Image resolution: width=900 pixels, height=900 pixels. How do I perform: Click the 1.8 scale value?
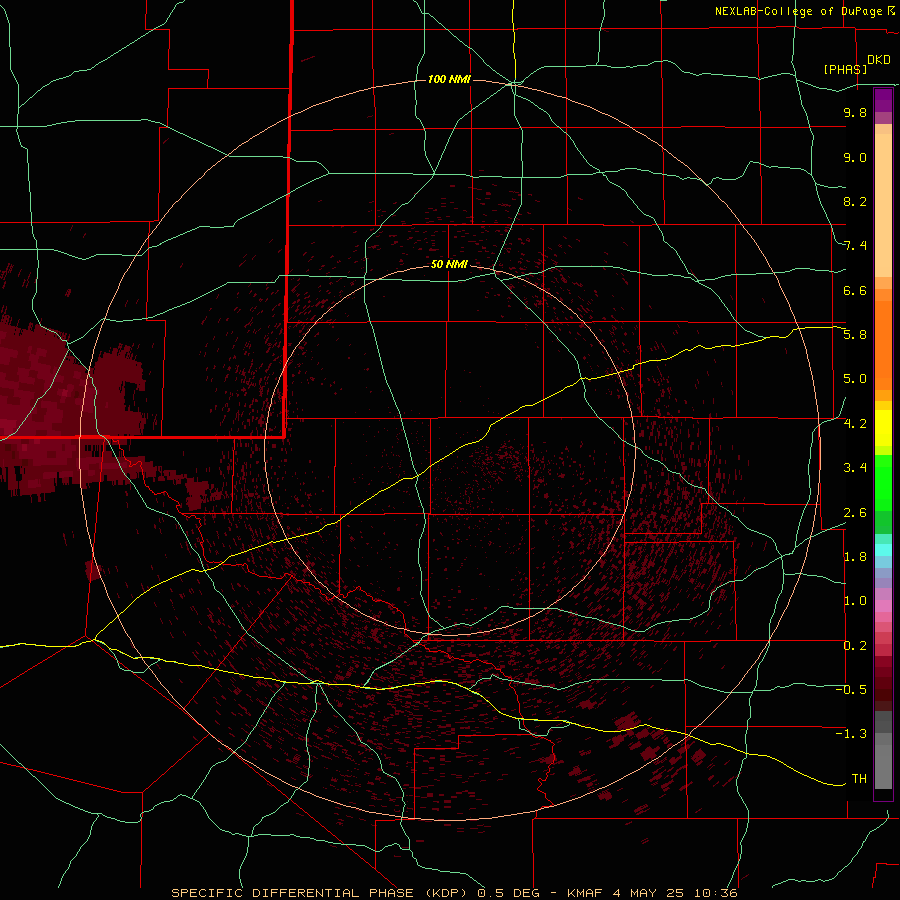[855, 557]
